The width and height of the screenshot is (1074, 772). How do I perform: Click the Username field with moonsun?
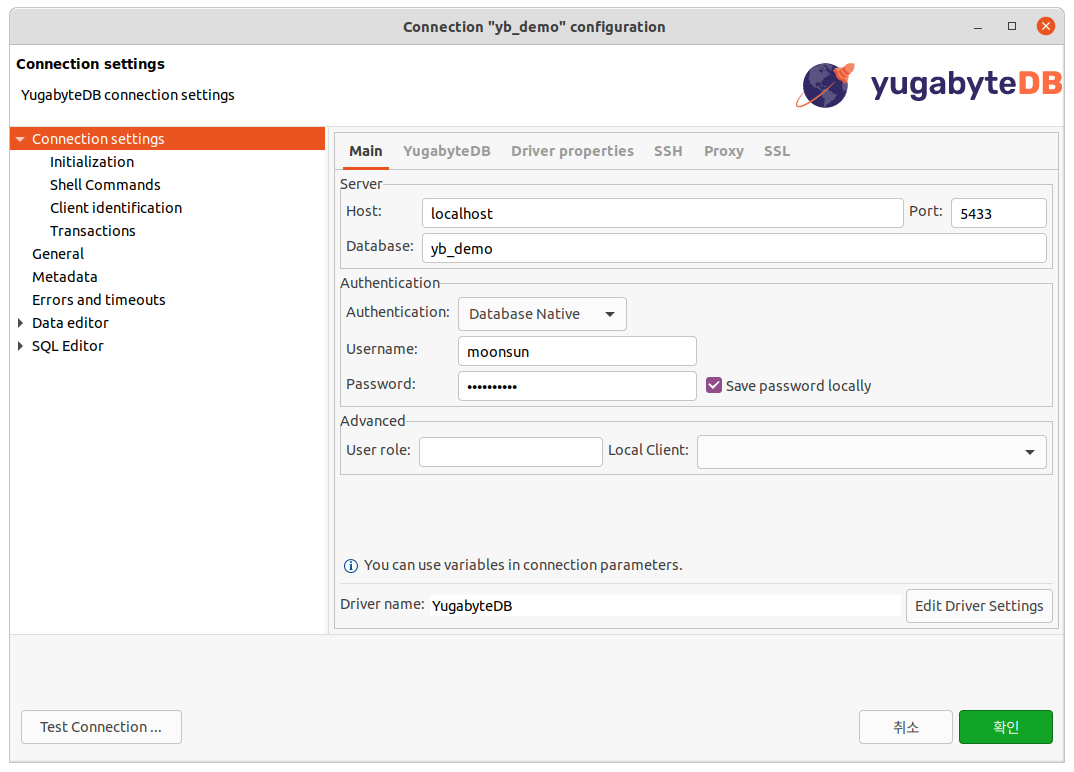coord(577,351)
